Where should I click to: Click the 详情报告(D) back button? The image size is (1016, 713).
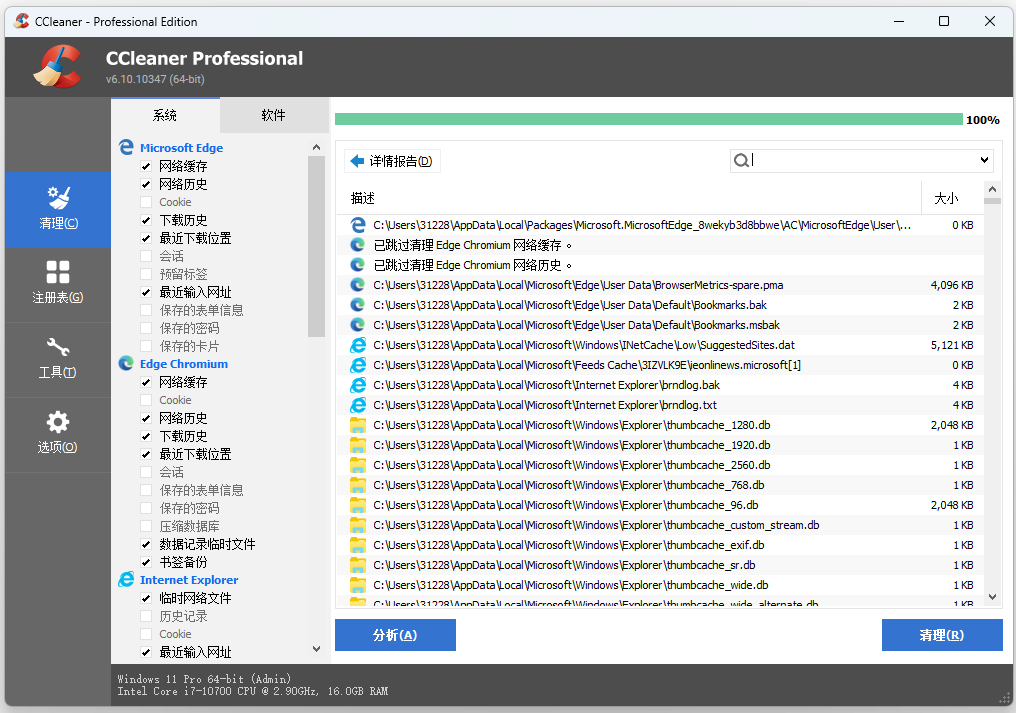pyautogui.click(x=392, y=161)
